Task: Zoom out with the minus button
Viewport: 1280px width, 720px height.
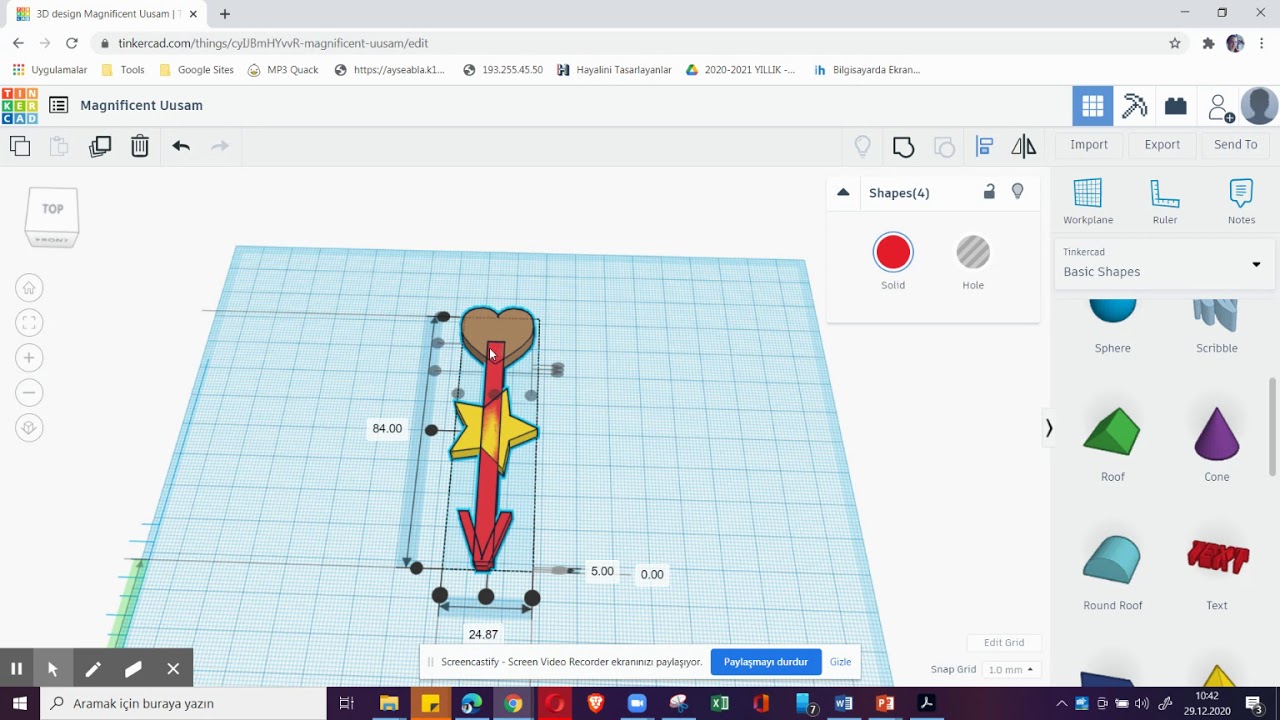Action: pos(29,393)
